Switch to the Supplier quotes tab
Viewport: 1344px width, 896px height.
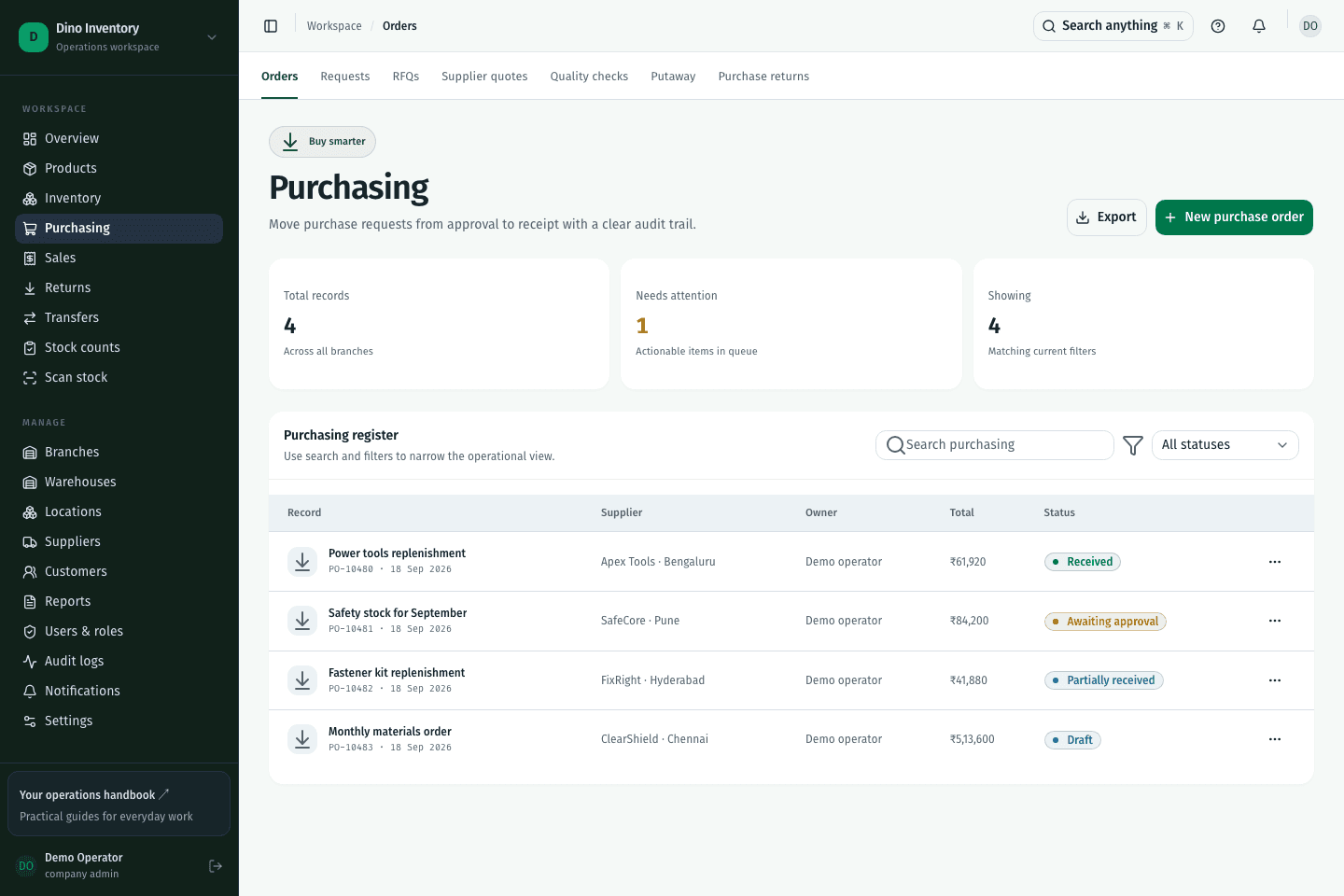coord(484,77)
